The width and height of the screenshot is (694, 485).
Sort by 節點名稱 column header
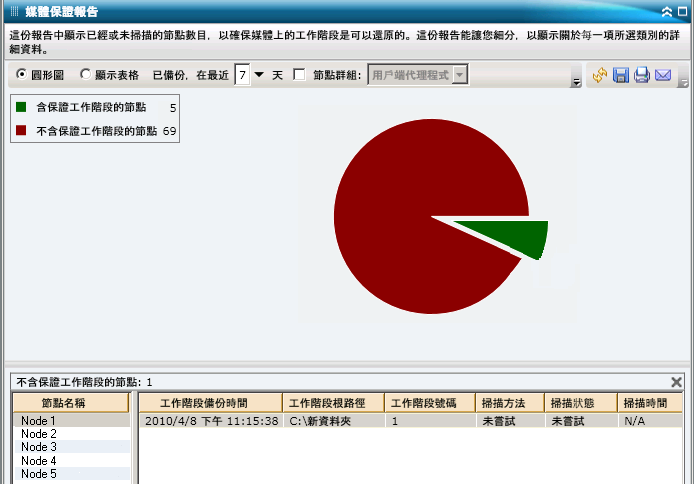(x=71, y=403)
